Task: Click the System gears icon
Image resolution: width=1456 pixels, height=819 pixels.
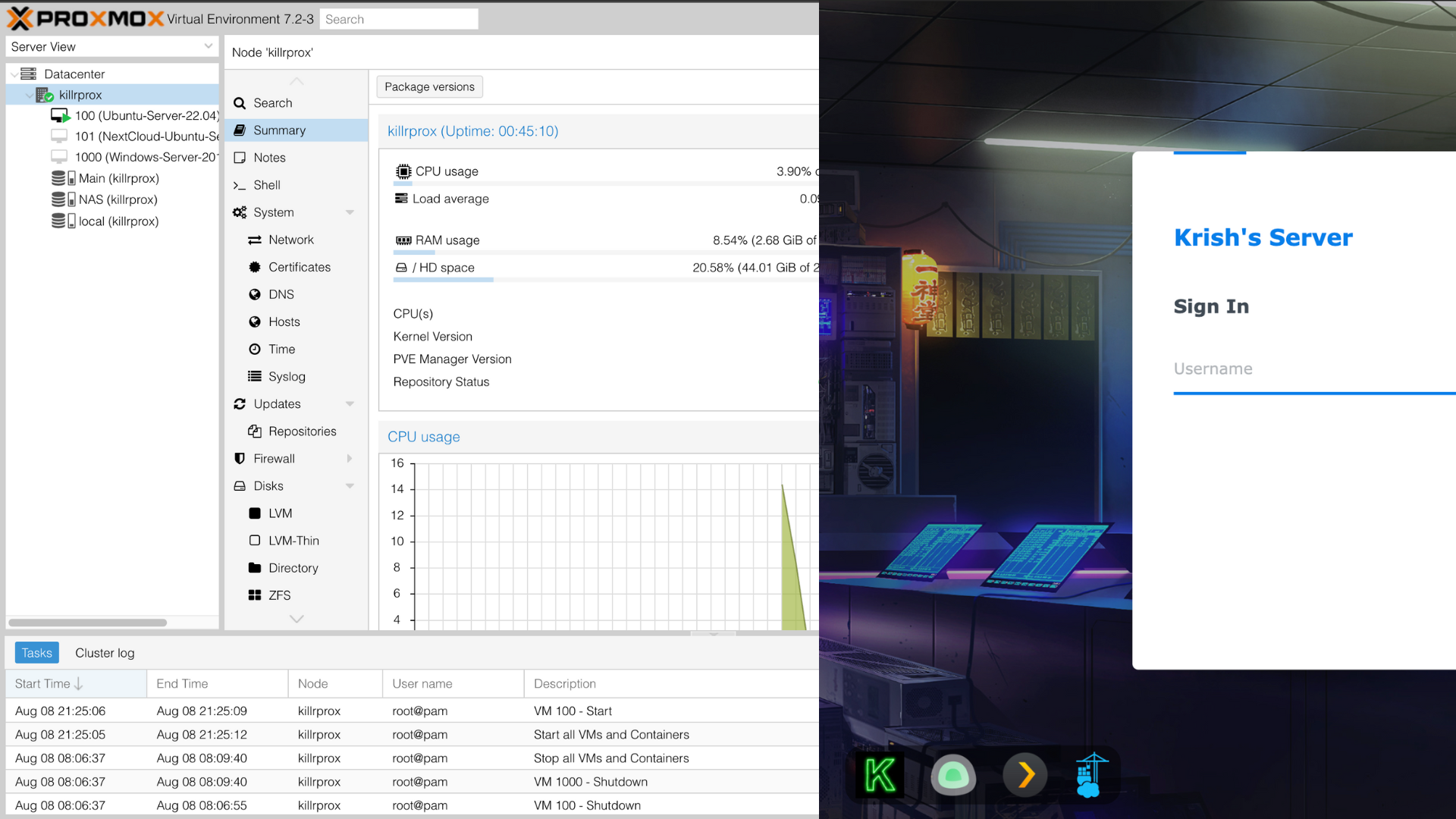Action: (240, 212)
